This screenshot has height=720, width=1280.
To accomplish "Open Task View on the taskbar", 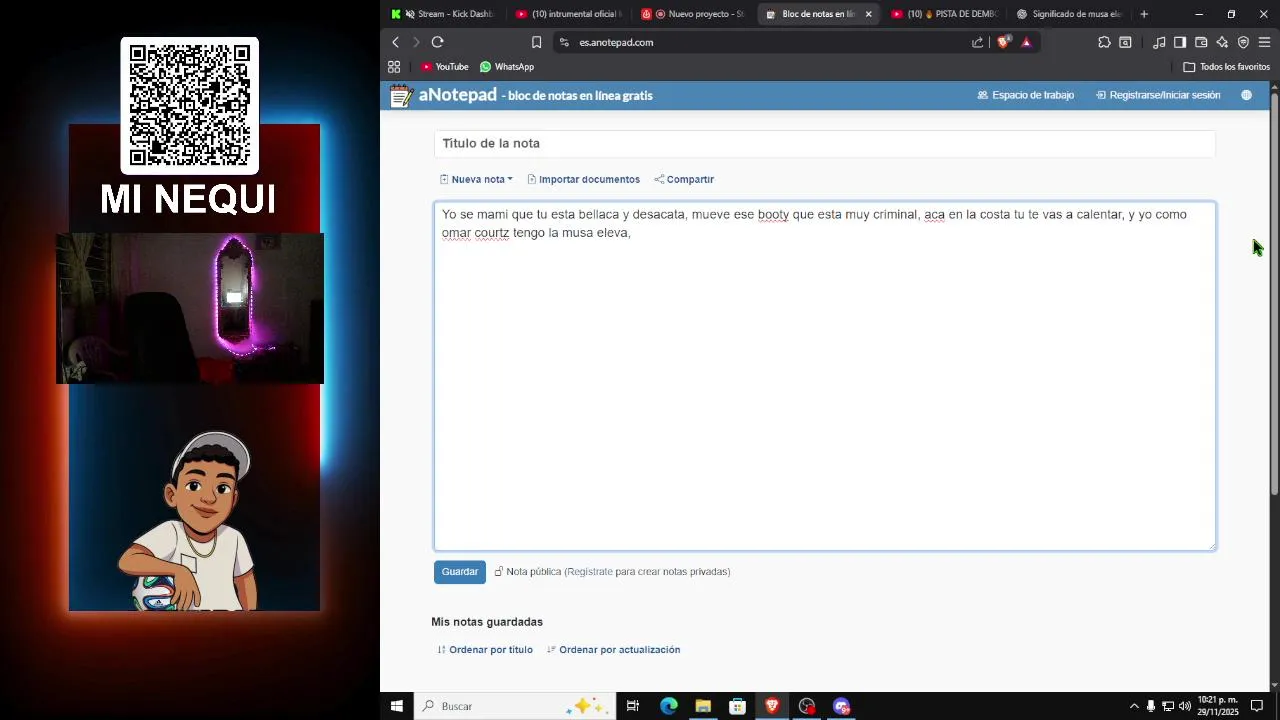I will click(x=632, y=706).
